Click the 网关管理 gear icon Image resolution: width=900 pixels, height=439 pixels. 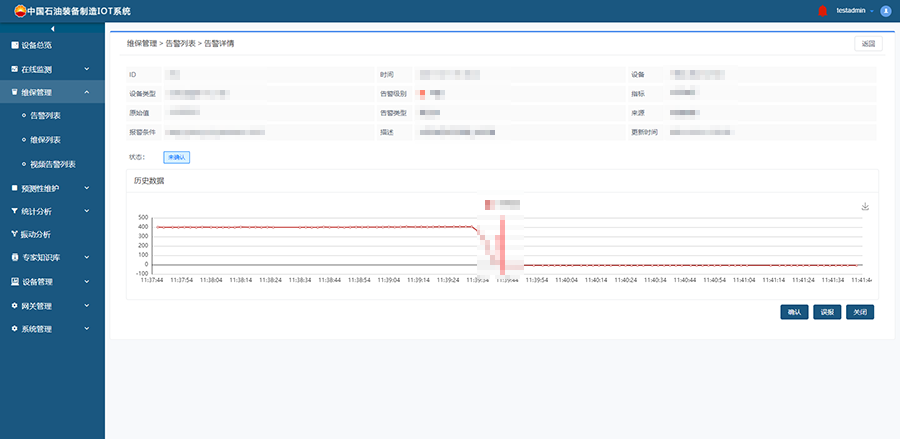(x=15, y=306)
